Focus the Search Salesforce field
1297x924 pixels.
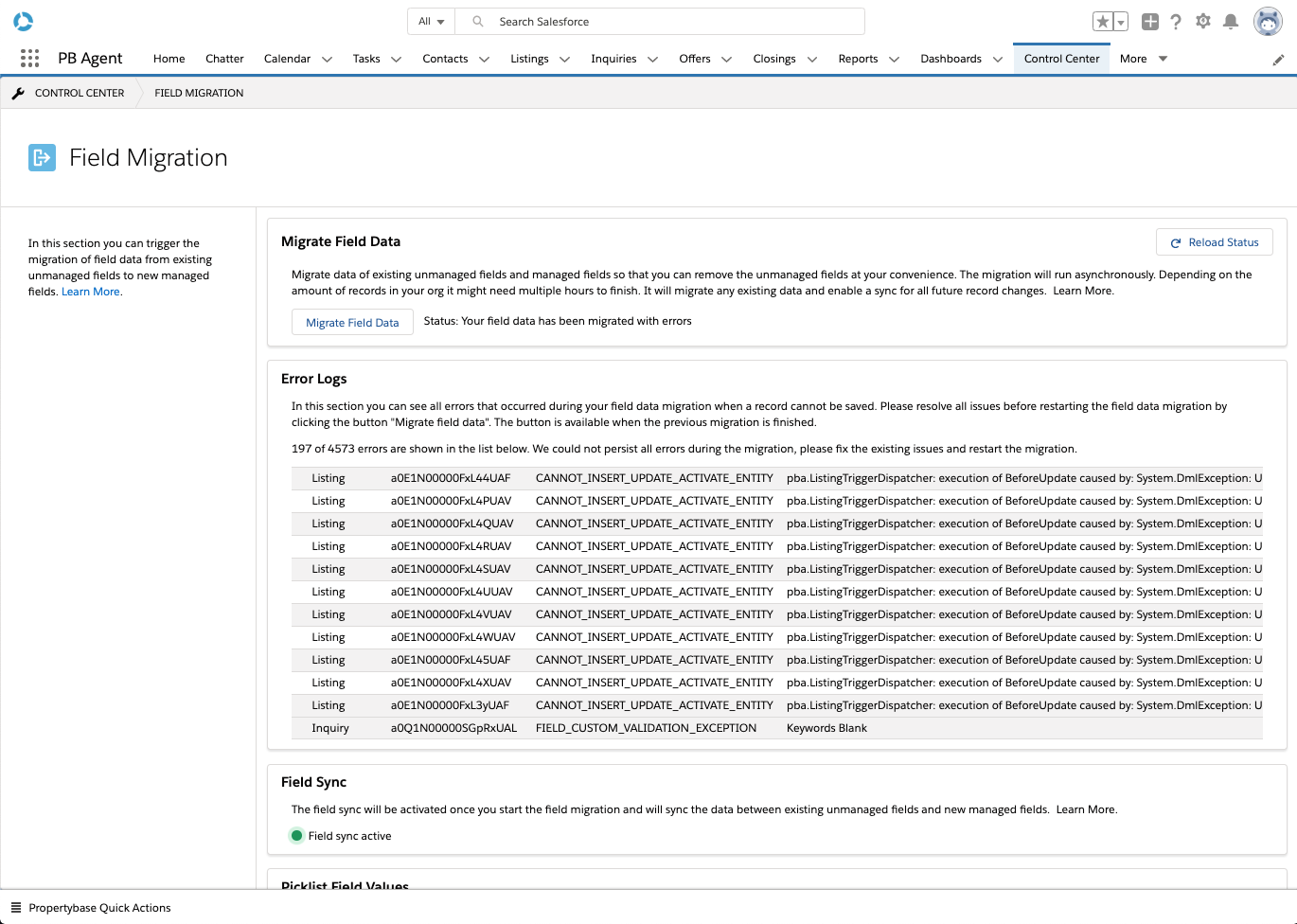660,21
